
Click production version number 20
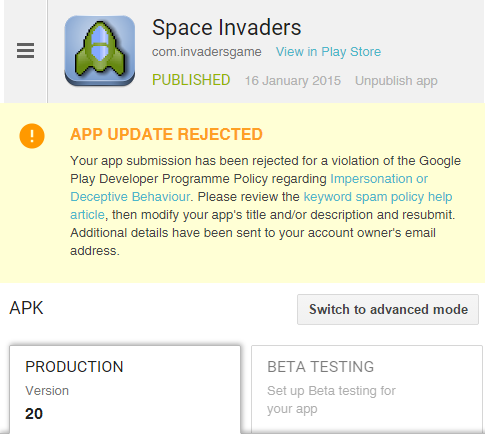coord(34,414)
